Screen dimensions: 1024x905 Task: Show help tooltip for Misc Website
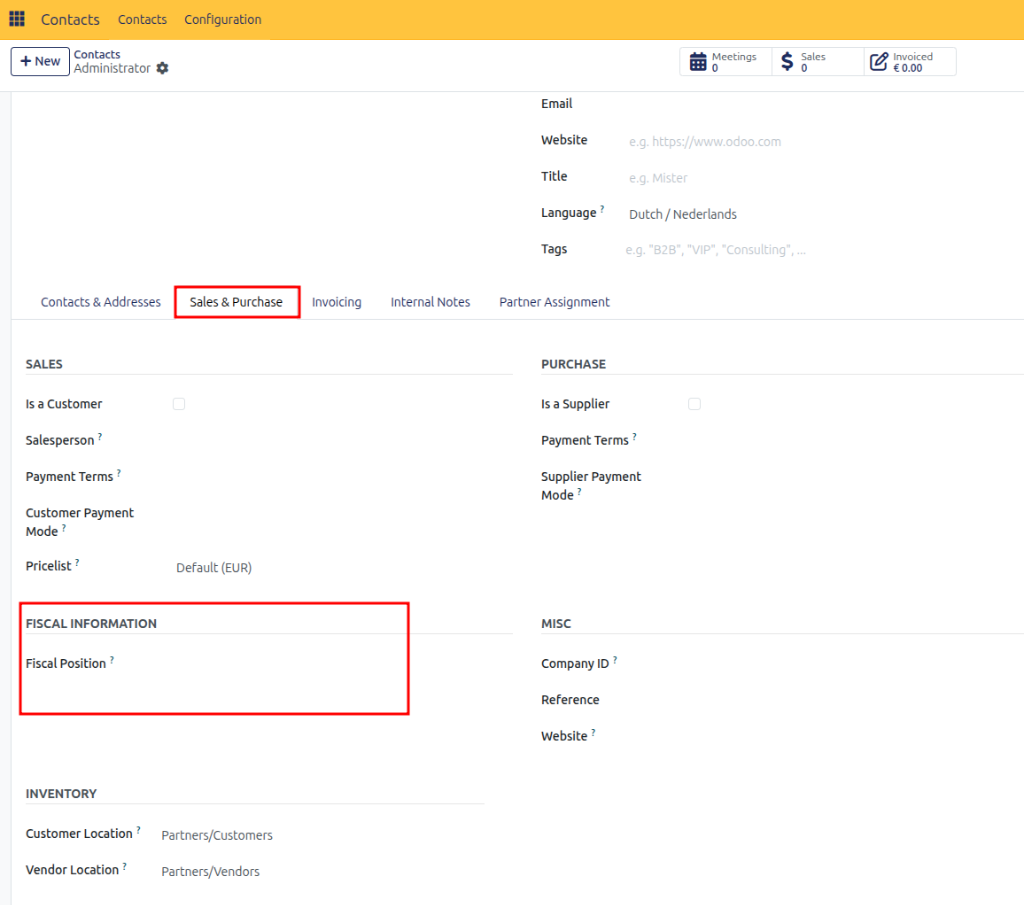pos(593,732)
